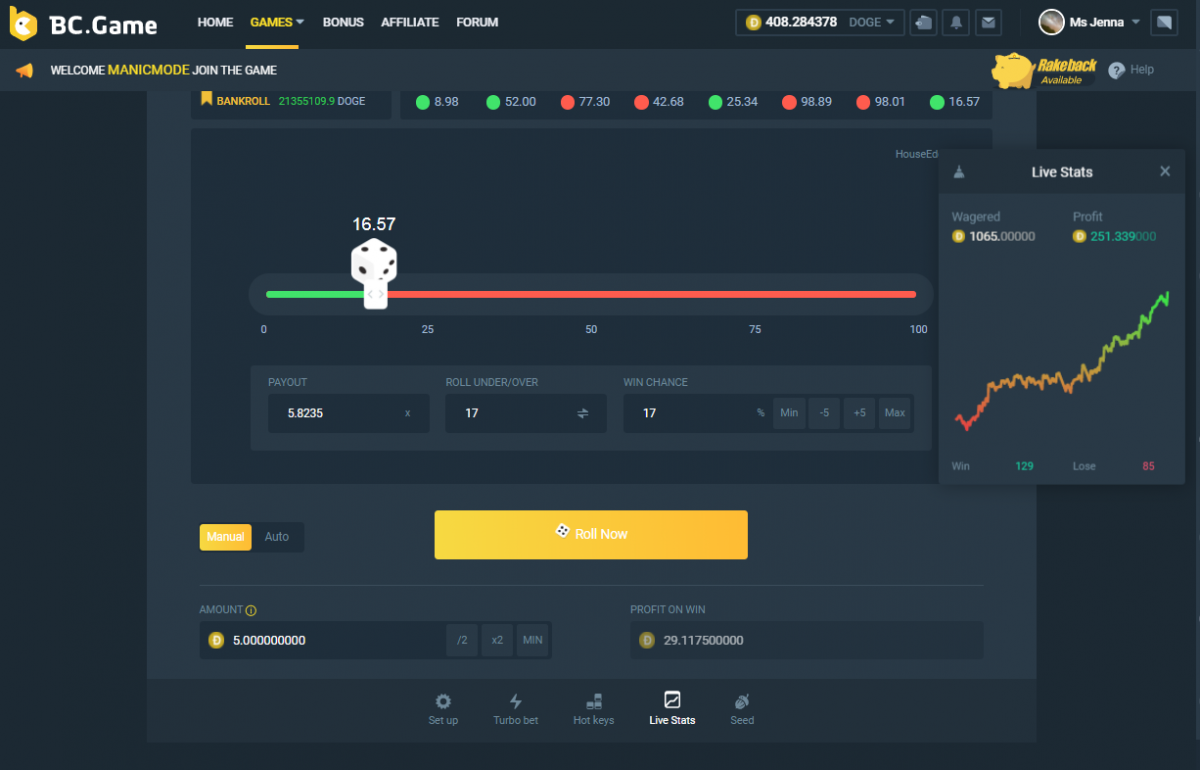Expand the GAMES menu

tap(277, 22)
